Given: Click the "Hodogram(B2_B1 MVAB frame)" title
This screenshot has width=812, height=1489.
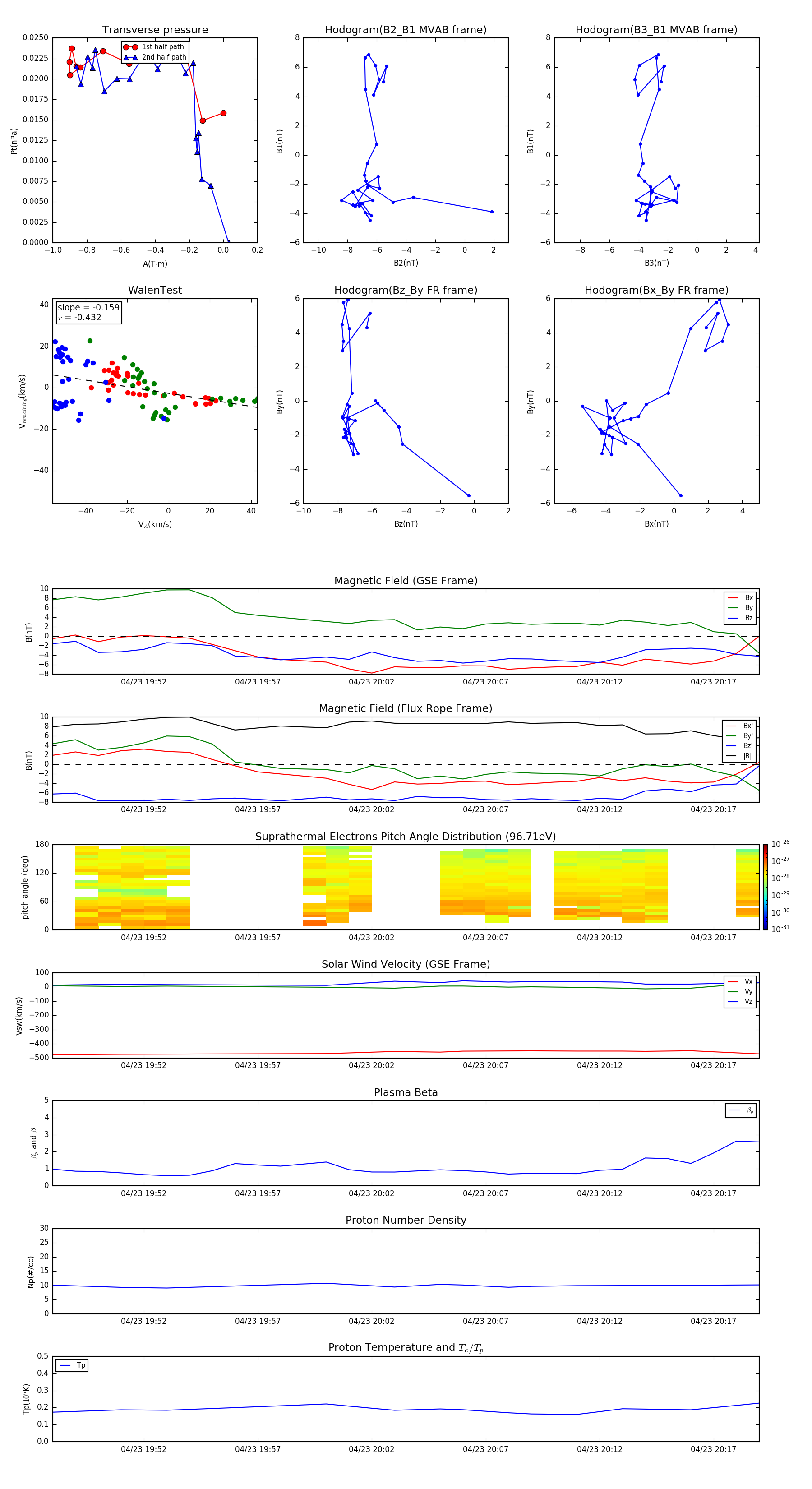Looking at the screenshot, I should [x=406, y=29].
